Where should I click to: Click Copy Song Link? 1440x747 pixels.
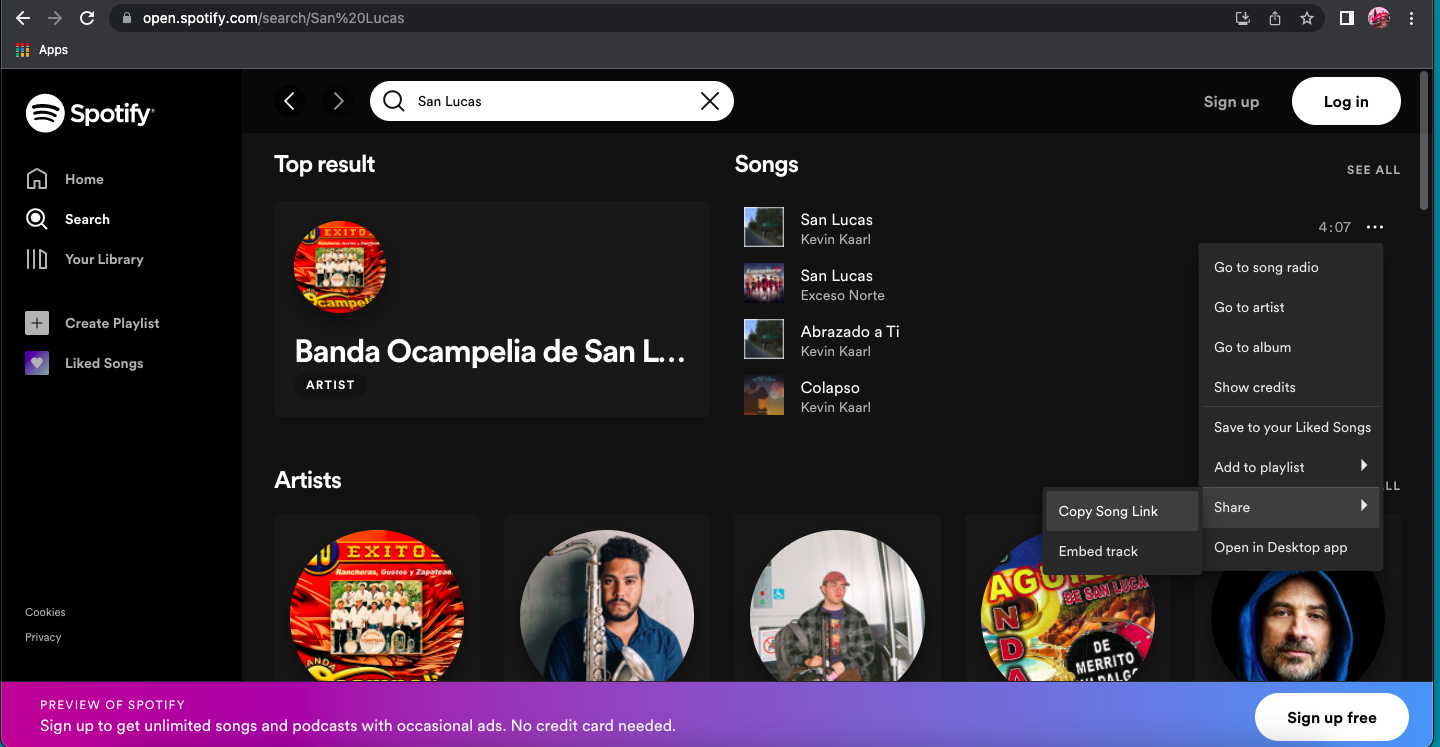[x=1121, y=511]
